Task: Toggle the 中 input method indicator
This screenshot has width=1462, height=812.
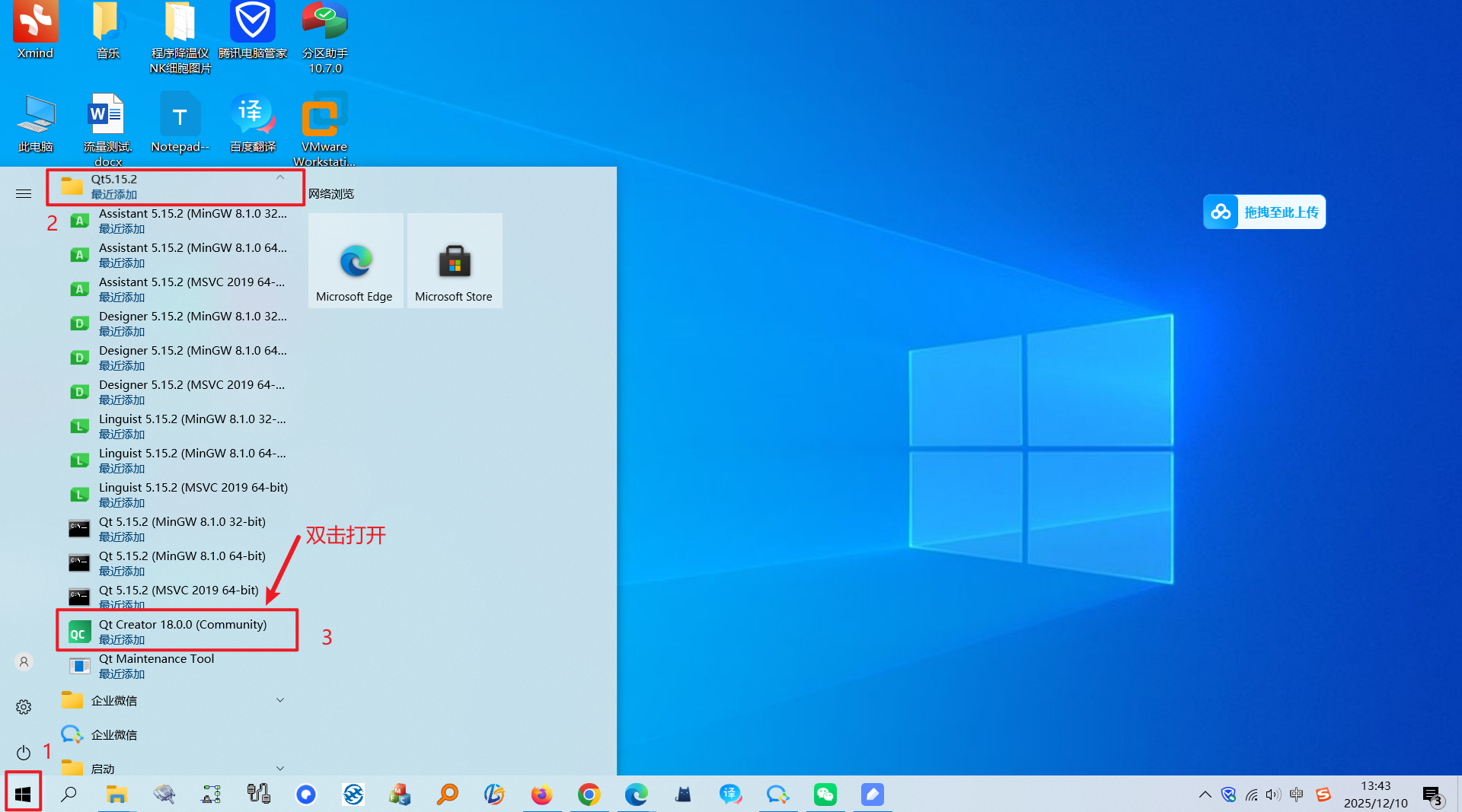Action: [x=1296, y=794]
